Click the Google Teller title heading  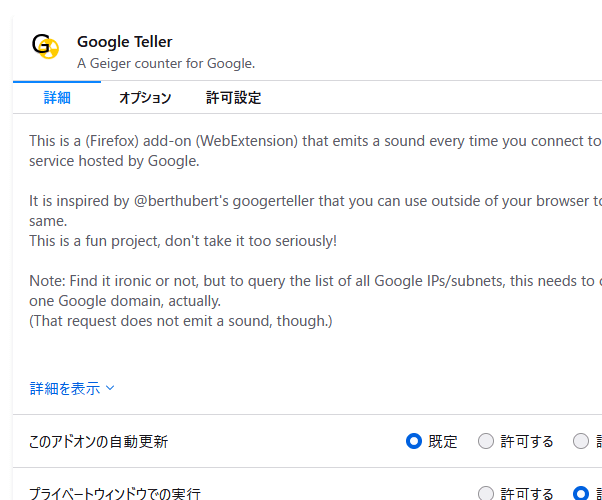125,41
